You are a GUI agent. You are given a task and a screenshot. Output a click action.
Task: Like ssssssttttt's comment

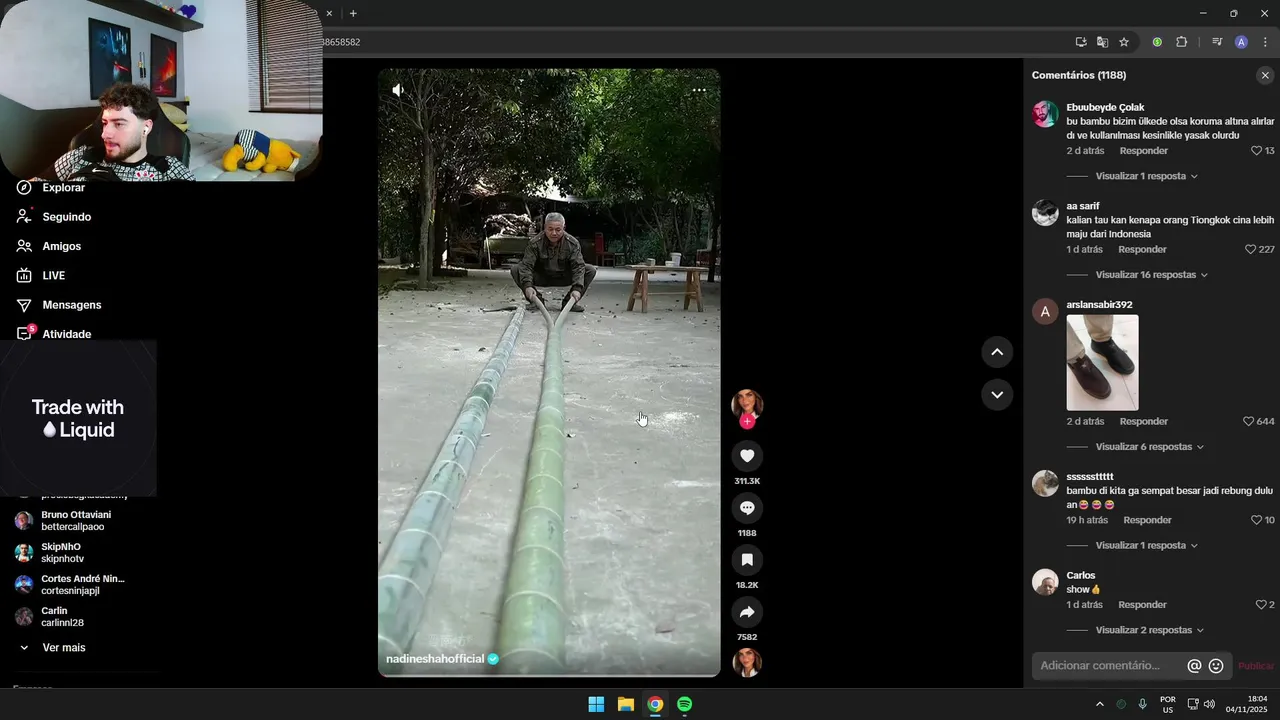tap(1257, 520)
